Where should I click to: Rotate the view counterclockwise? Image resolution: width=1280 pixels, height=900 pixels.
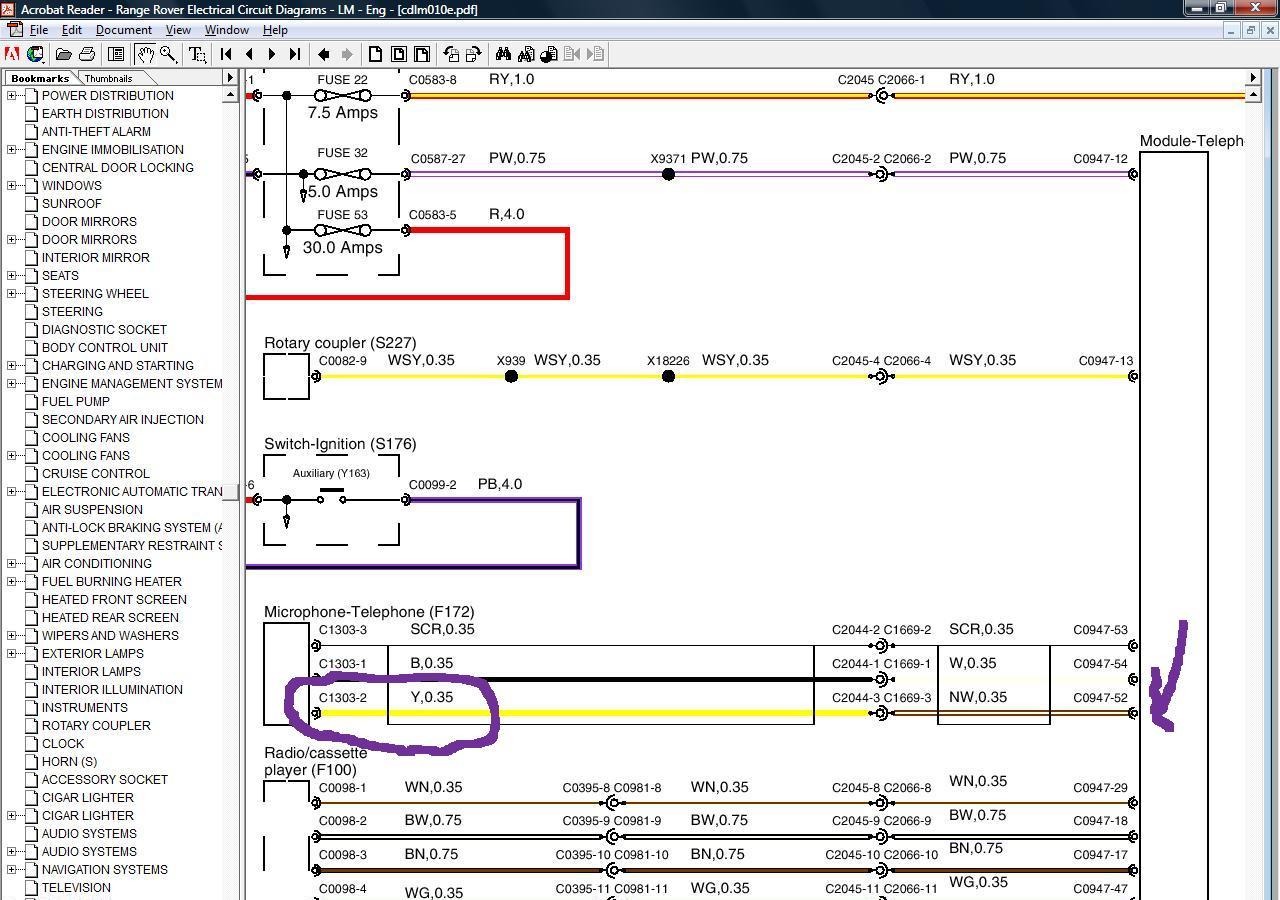pyautogui.click(x=451, y=54)
